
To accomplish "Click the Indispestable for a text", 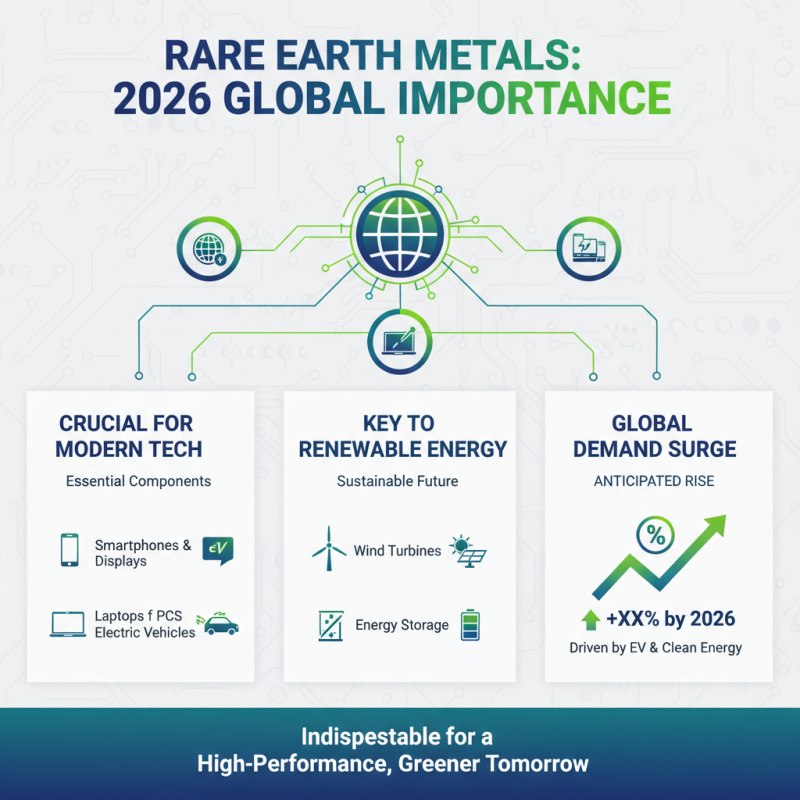I will (x=396, y=737).
